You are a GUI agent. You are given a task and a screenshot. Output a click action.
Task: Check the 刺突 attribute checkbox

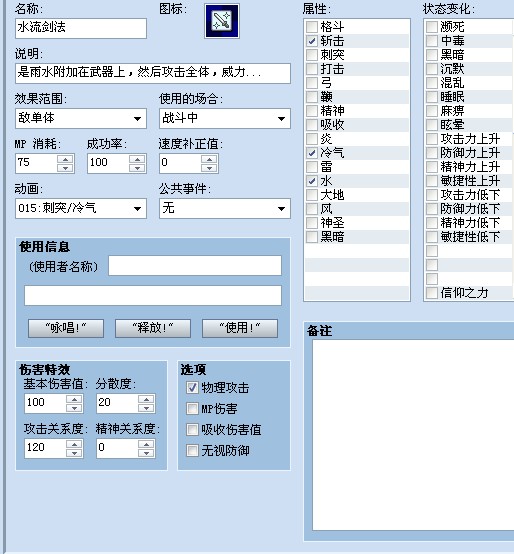[x=312, y=55]
